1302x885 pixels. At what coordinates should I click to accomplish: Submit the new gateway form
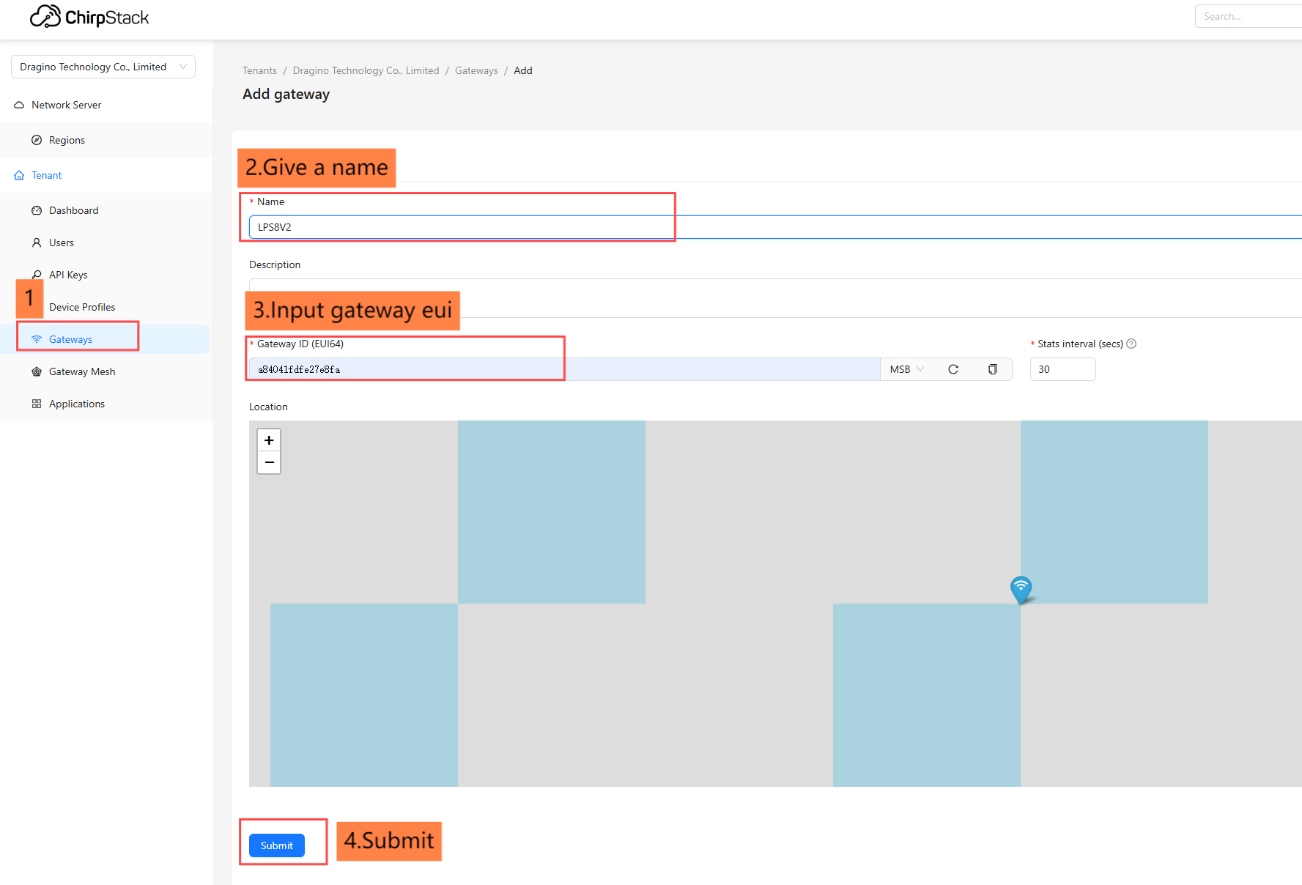point(277,846)
